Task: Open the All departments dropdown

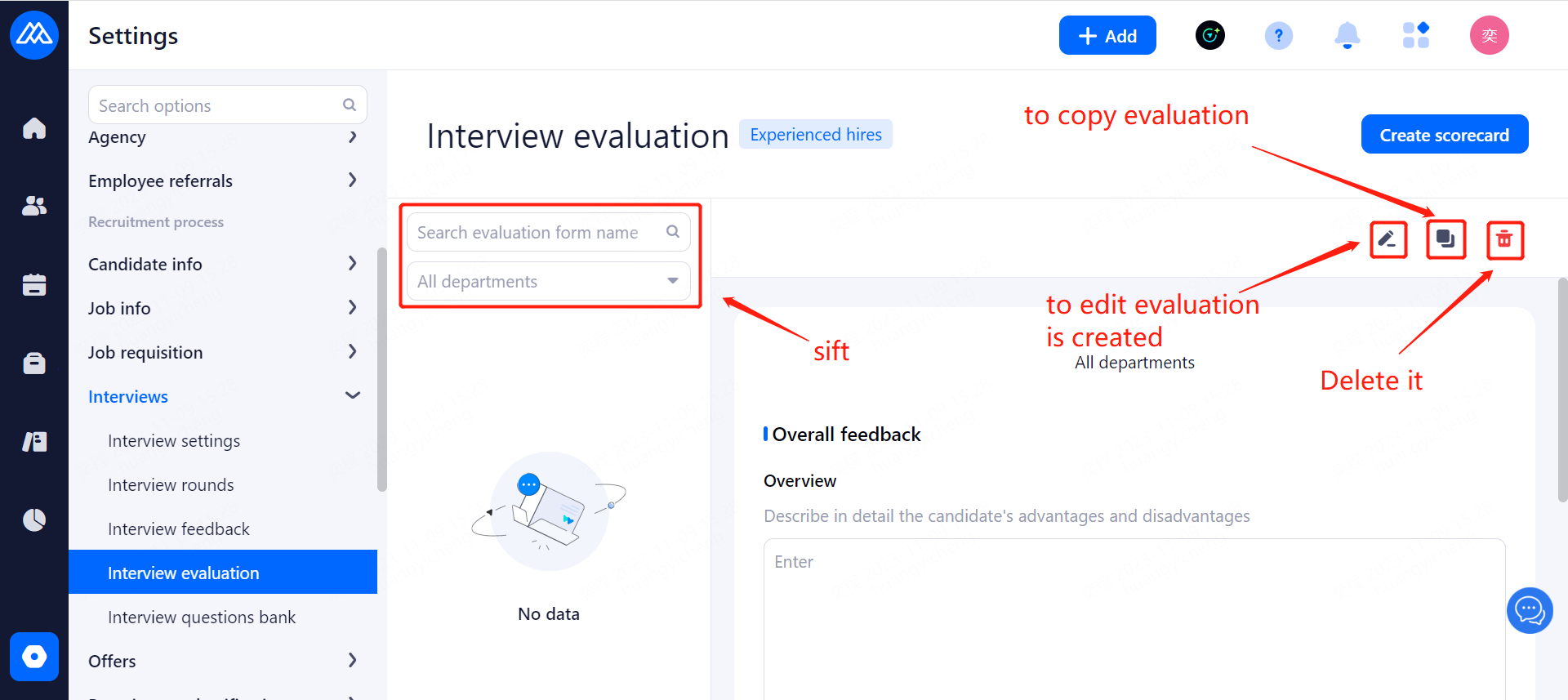Action: (x=548, y=282)
